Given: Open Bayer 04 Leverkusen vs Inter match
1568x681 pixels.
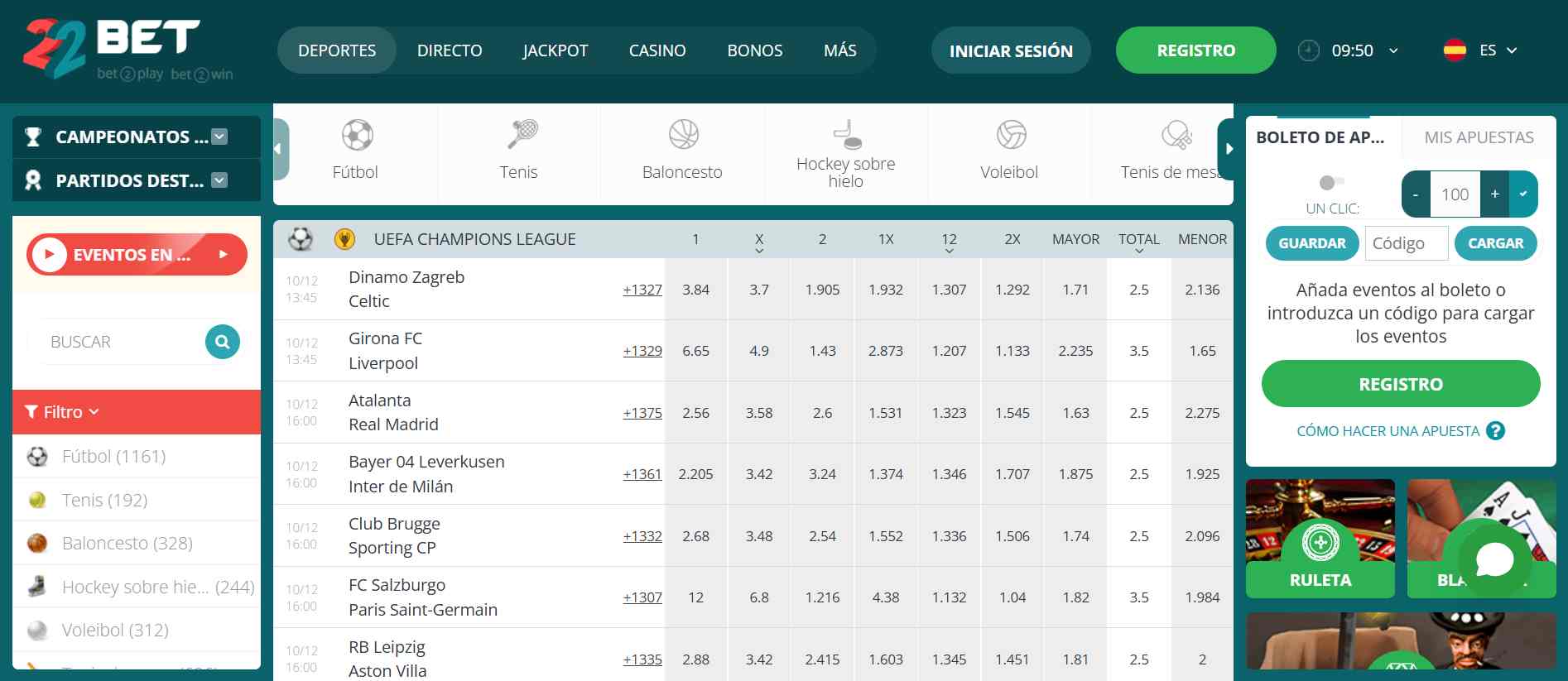Looking at the screenshot, I should pos(426,474).
